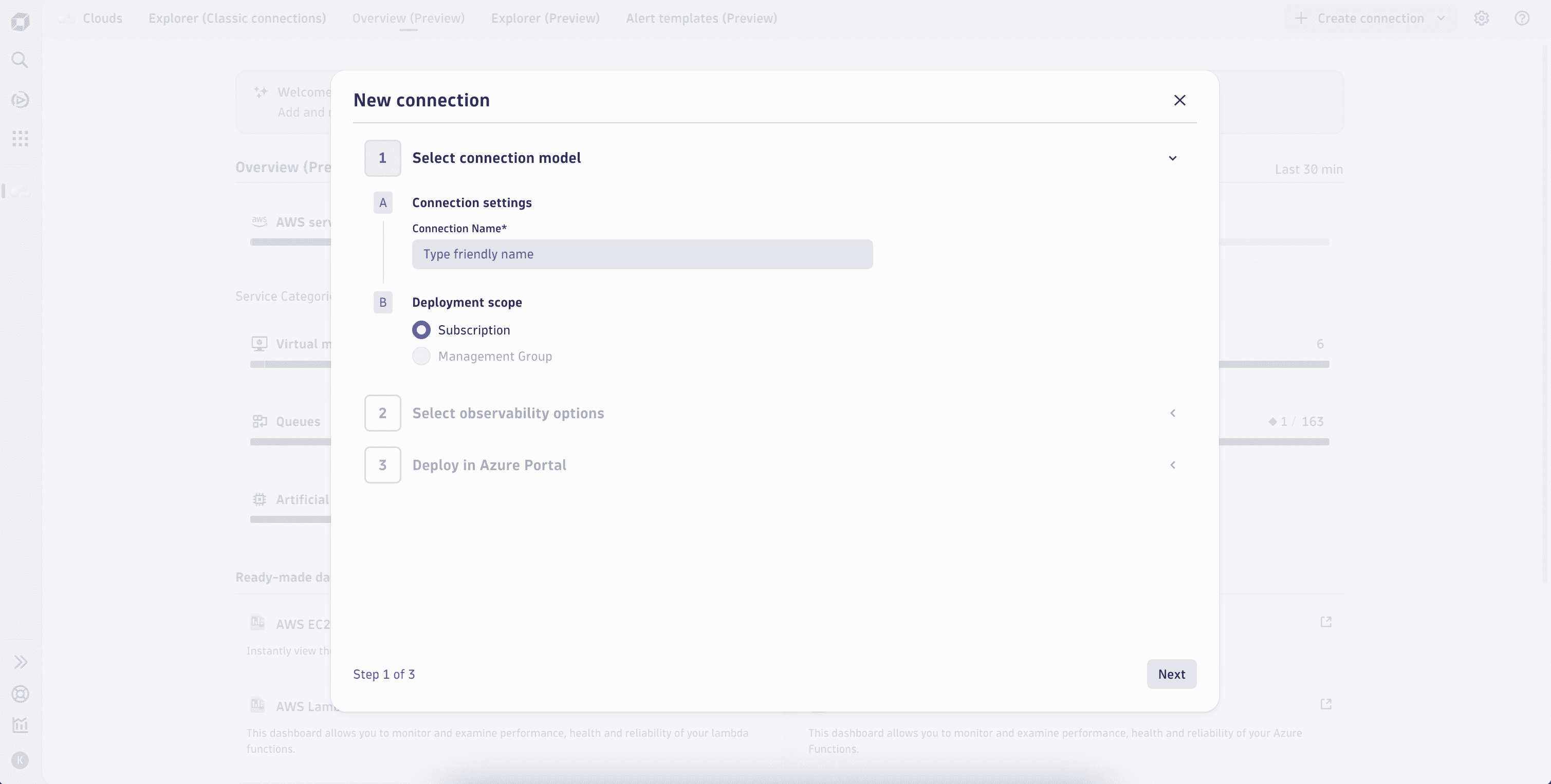Click the Next button
This screenshot has width=1551, height=784.
point(1171,674)
